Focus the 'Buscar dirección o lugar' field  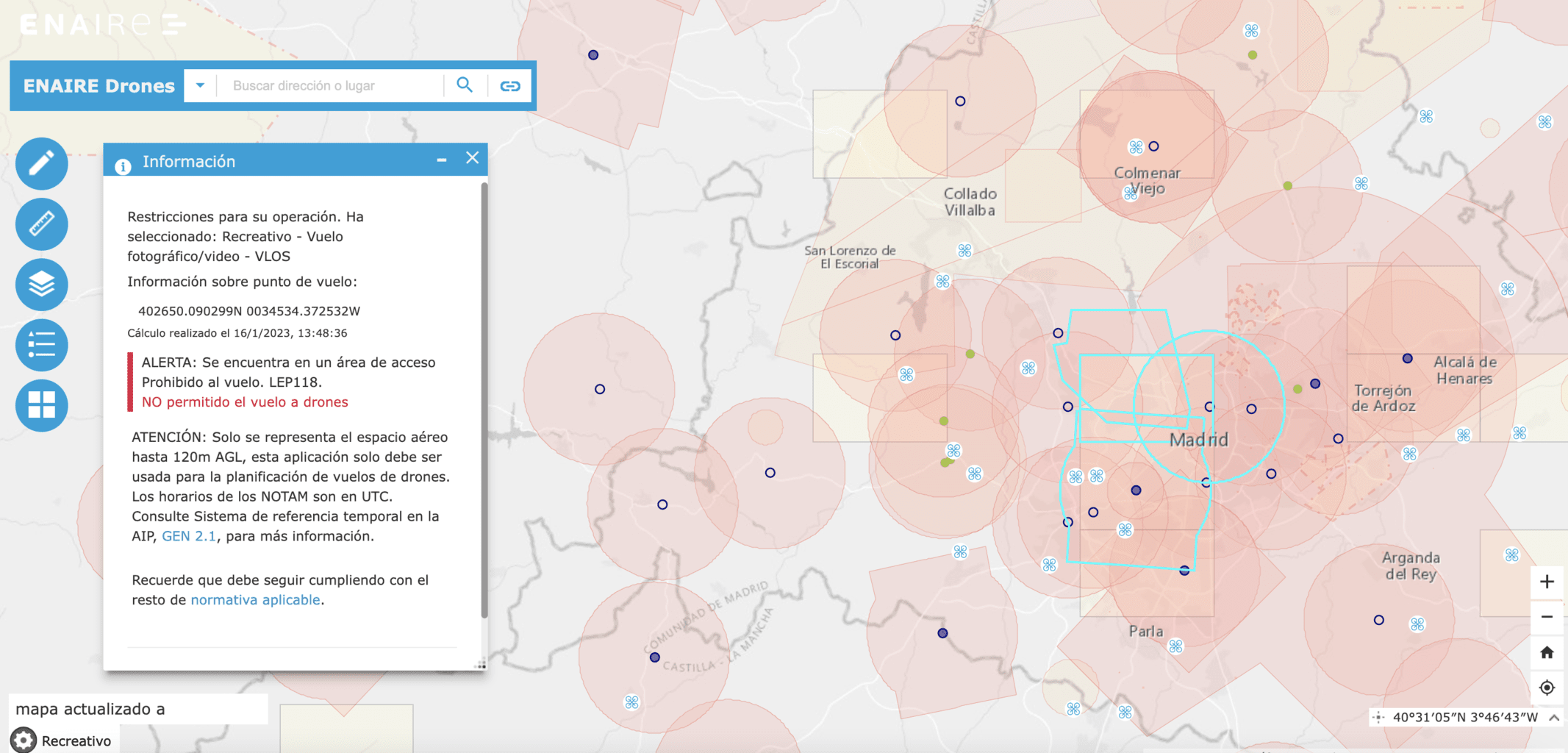coord(331,85)
